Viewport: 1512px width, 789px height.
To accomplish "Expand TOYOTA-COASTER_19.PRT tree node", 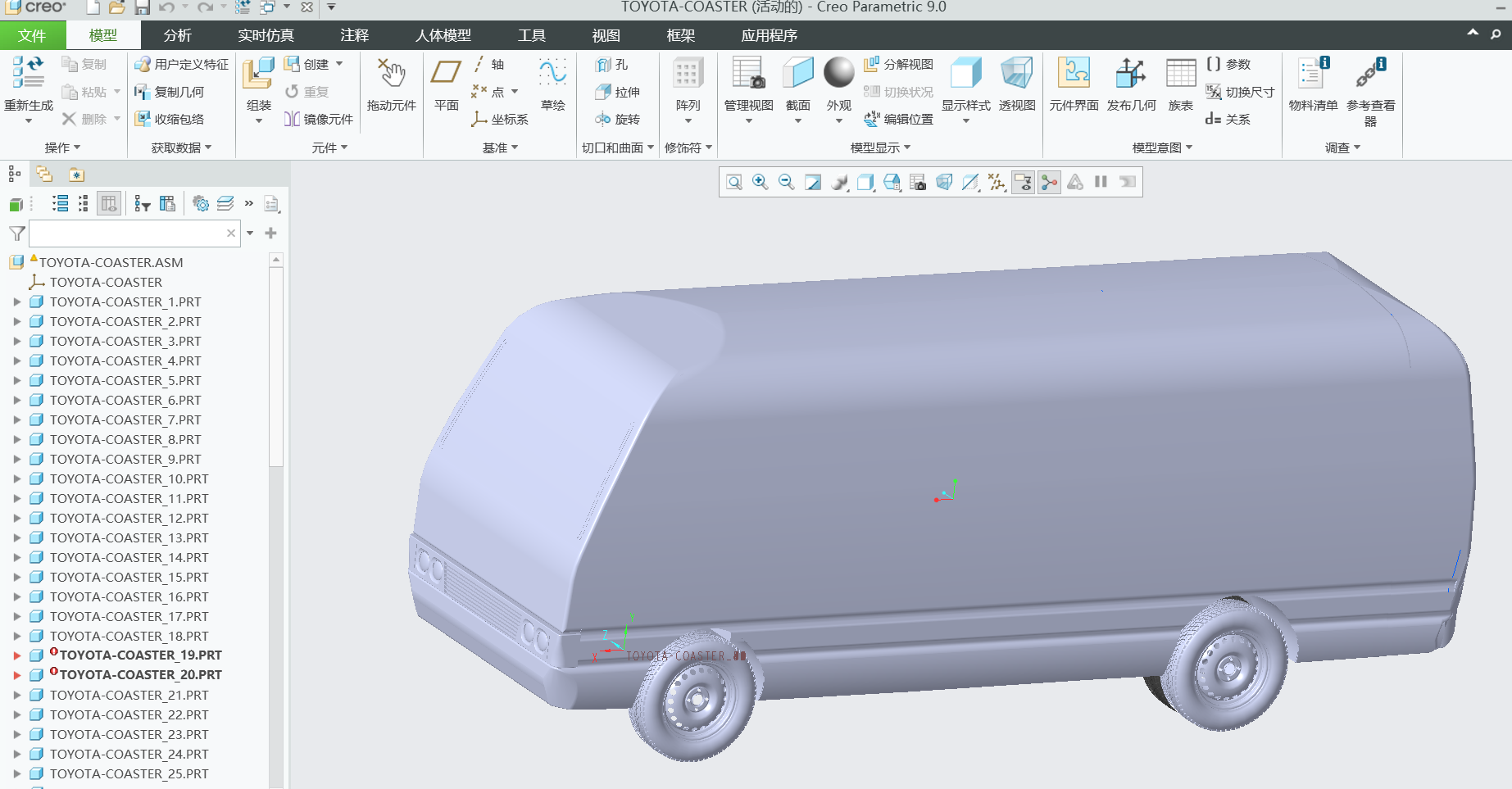I will 16,655.
